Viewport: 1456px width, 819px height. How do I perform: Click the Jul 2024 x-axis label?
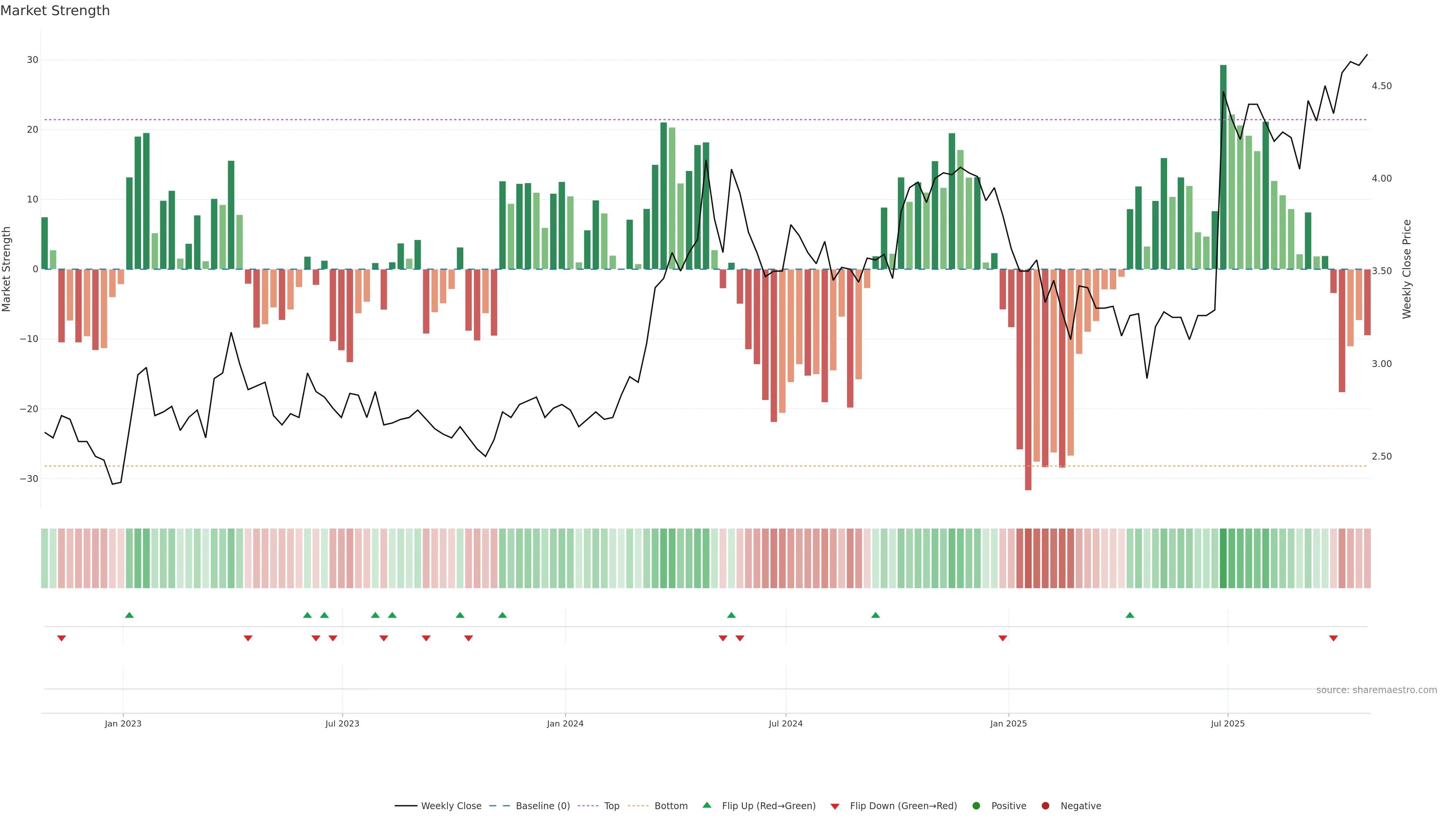(x=785, y=723)
